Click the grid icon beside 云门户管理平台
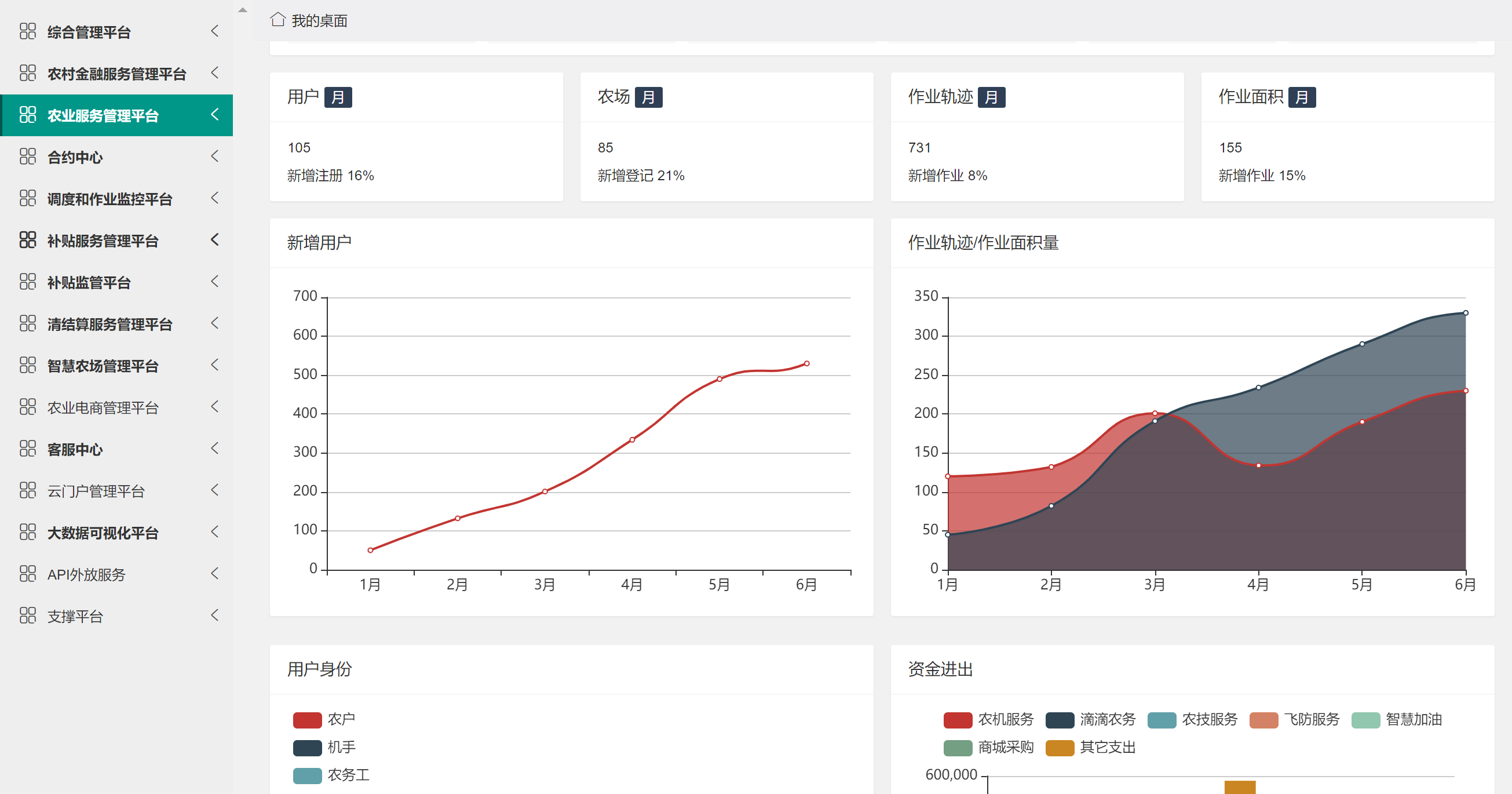The height and width of the screenshot is (794, 1512). pyautogui.click(x=28, y=490)
